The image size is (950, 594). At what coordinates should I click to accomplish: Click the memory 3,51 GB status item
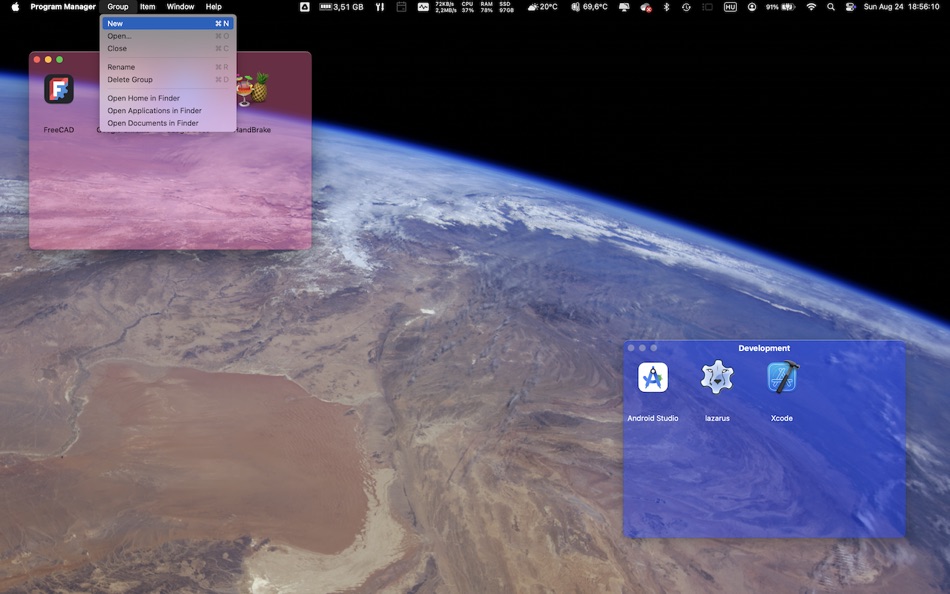341,7
